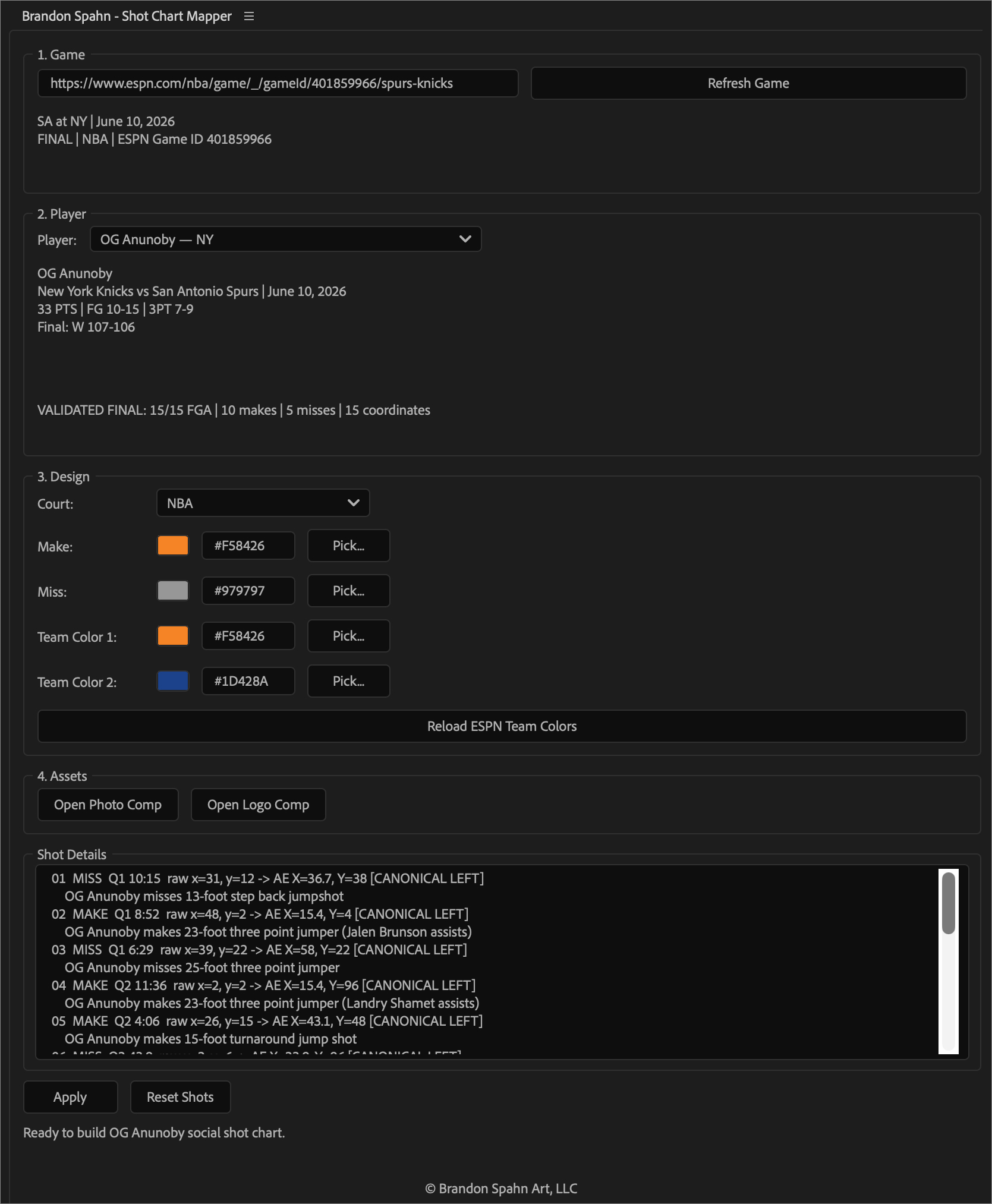Click Reload ESPN Team Colors button

pos(502,726)
